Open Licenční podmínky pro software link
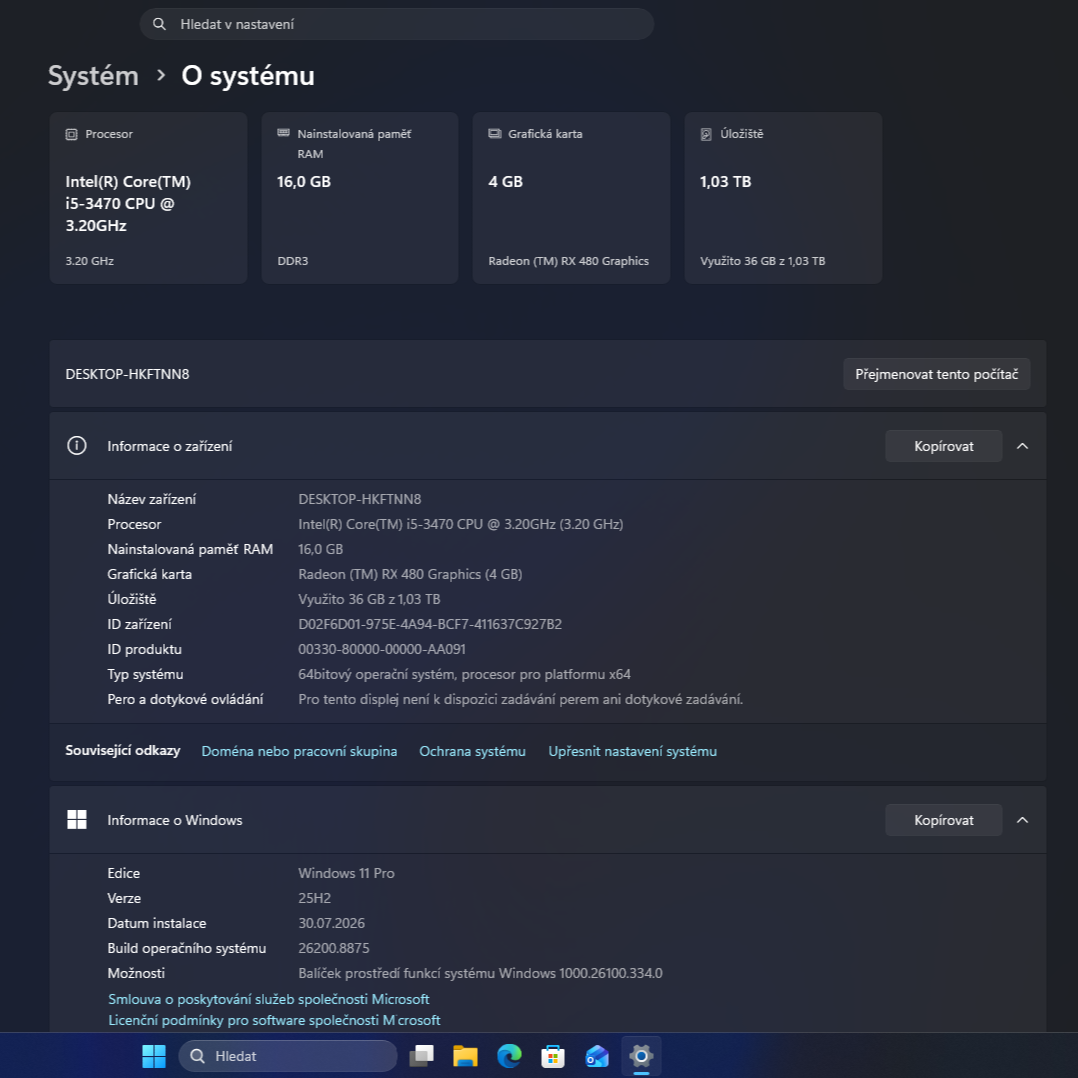 [x=274, y=1020]
